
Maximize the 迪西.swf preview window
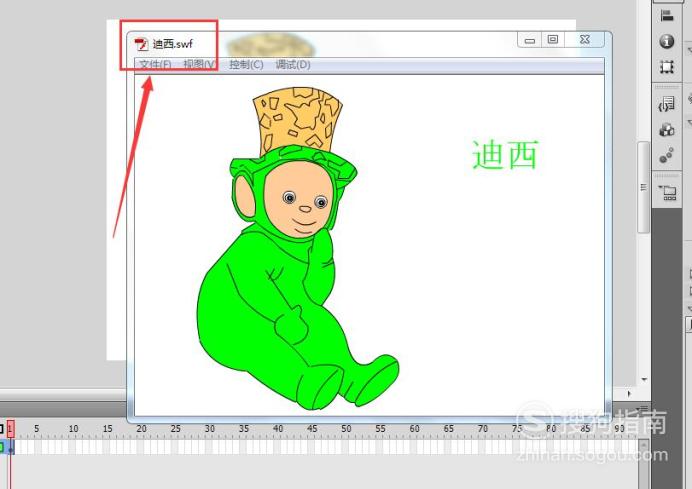coord(553,40)
